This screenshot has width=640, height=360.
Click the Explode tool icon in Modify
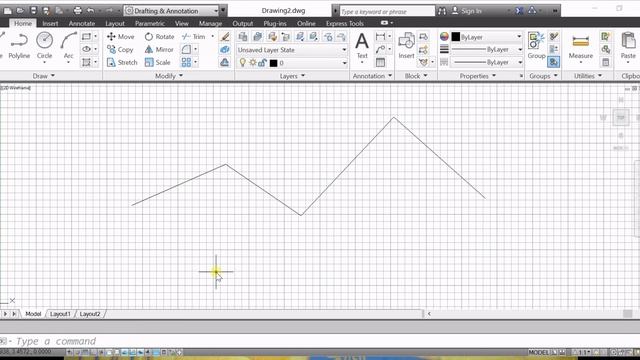pos(224,50)
